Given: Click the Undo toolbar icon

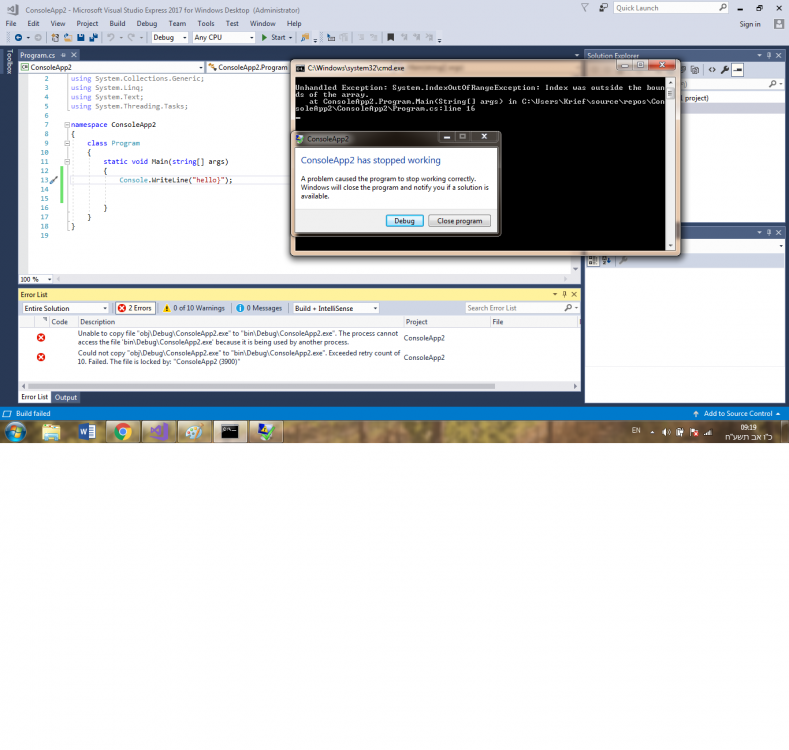Looking at the screenshot, I should (x=110, y=37).
